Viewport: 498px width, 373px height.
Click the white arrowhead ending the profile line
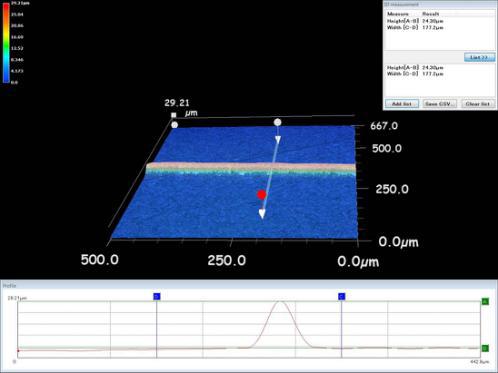tap(262, 214)
